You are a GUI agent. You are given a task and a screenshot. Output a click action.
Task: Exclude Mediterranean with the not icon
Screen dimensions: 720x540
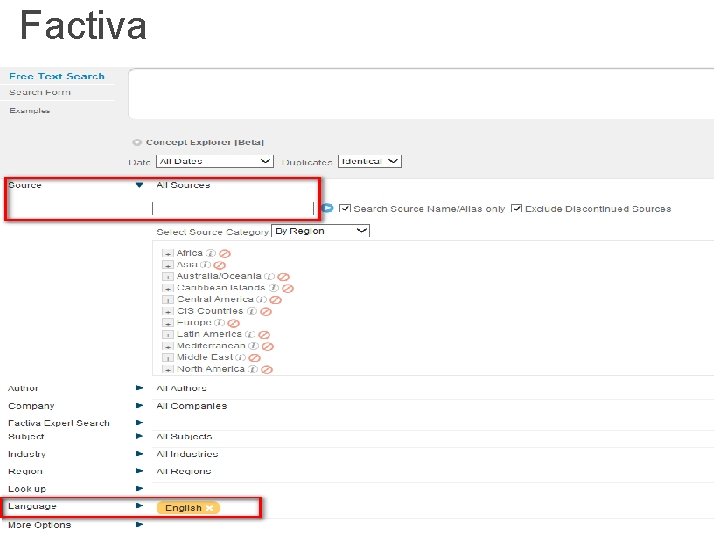[x=268, y=347]
